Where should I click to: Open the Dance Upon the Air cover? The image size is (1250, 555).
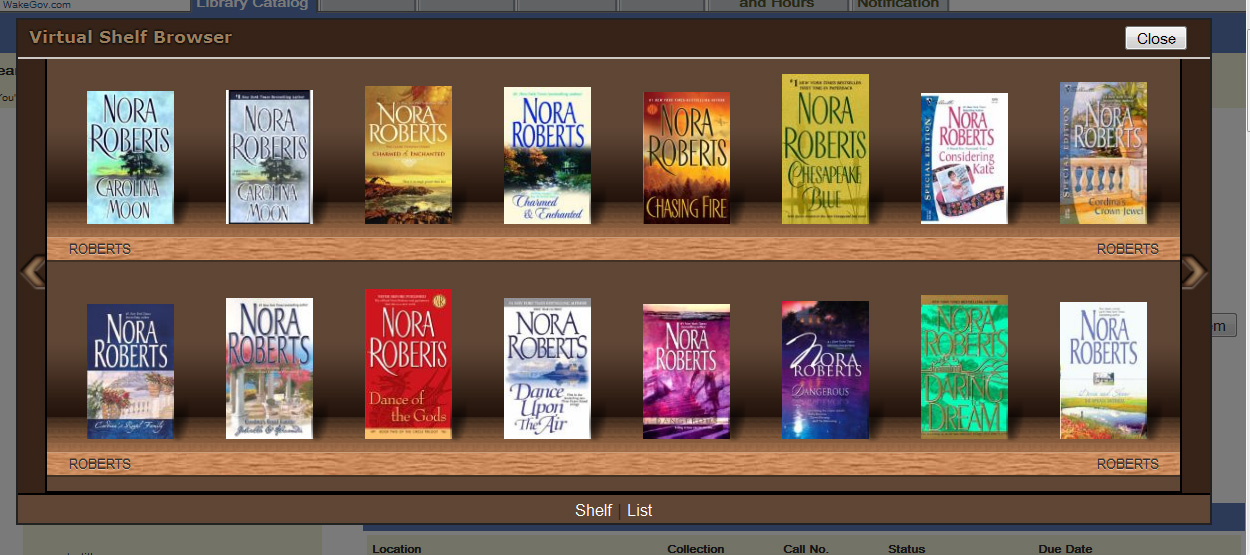[x=547, y=368]
